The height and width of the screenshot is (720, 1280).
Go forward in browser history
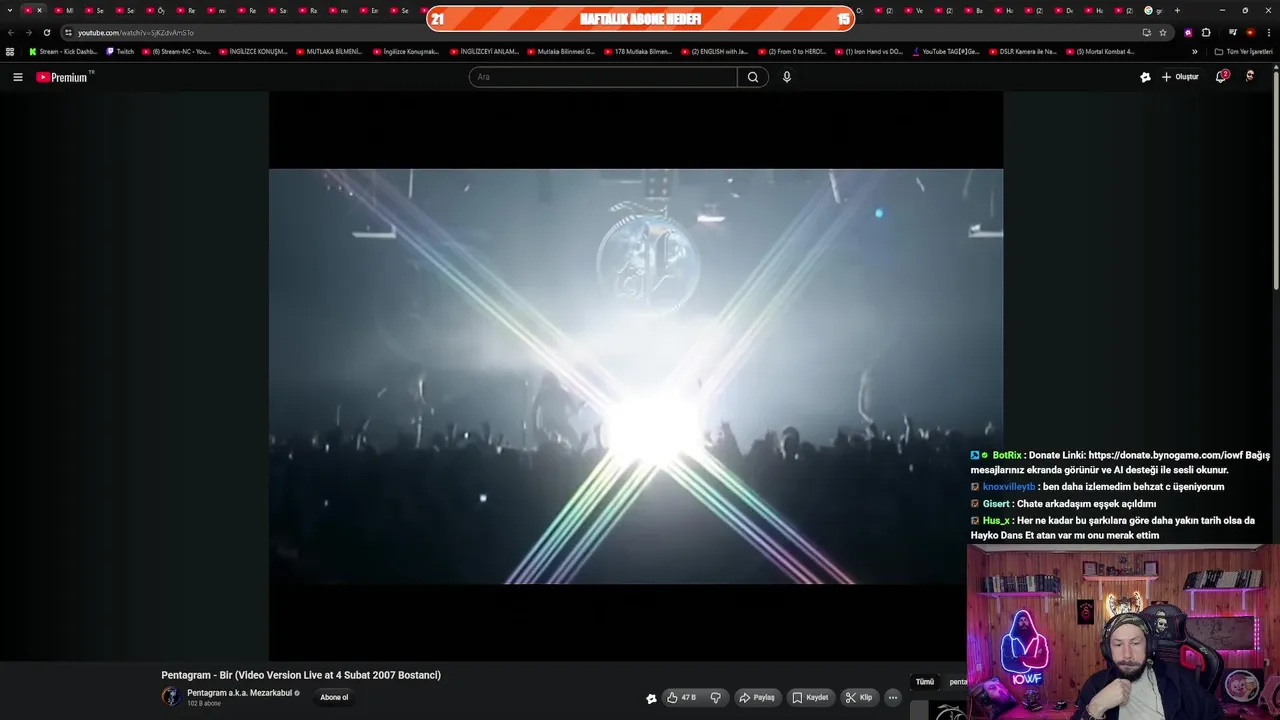[28, 32]
